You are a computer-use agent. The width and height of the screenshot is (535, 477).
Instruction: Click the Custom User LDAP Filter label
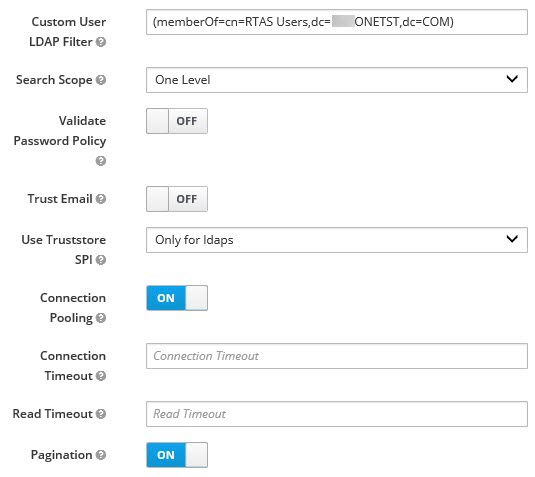(x=68, y=32)
